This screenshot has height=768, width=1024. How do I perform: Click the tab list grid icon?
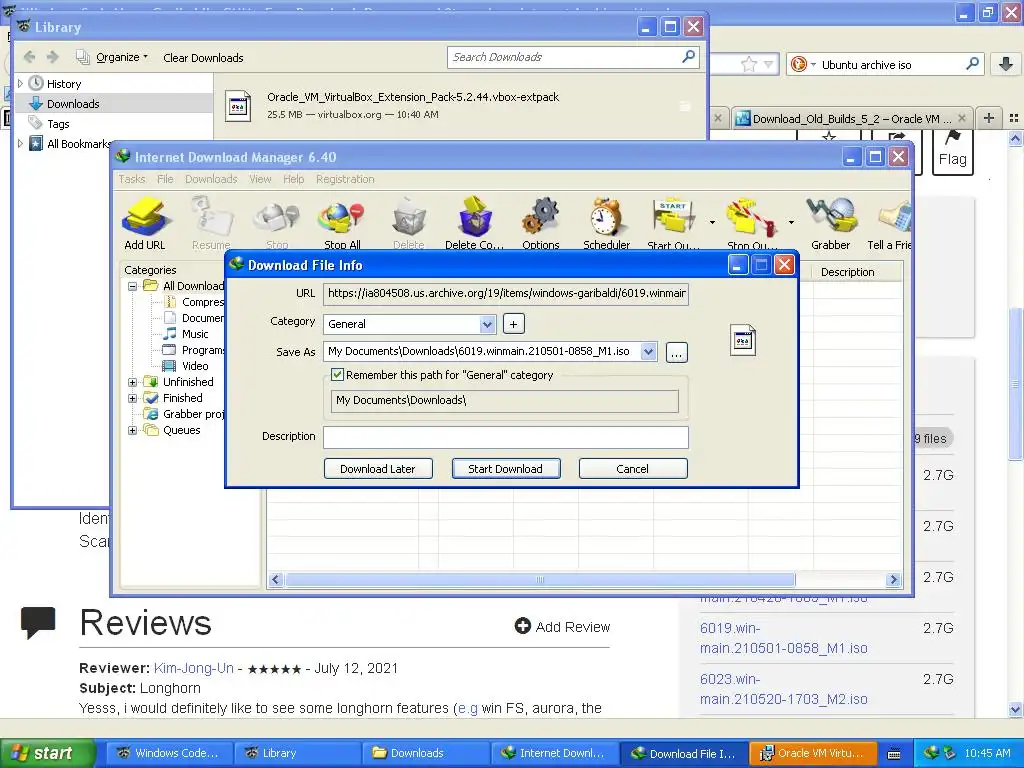pos(1014,118)
